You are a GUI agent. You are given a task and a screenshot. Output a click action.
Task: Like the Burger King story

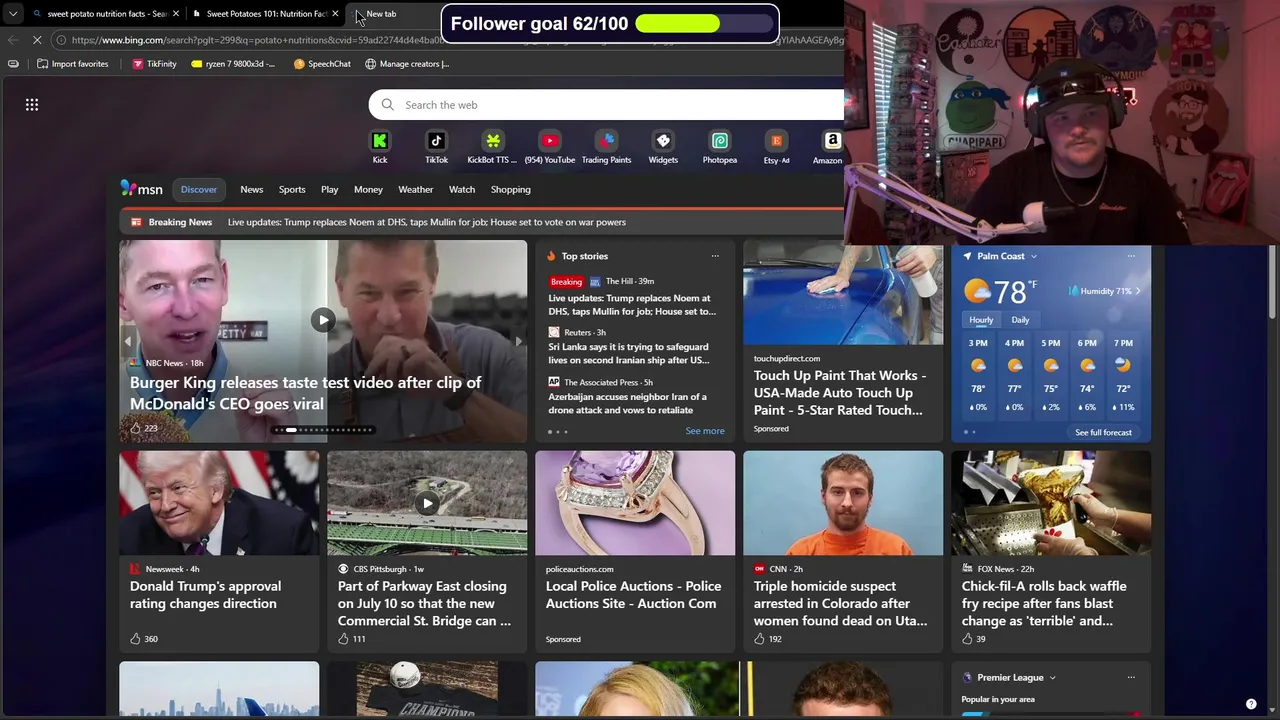136,428
